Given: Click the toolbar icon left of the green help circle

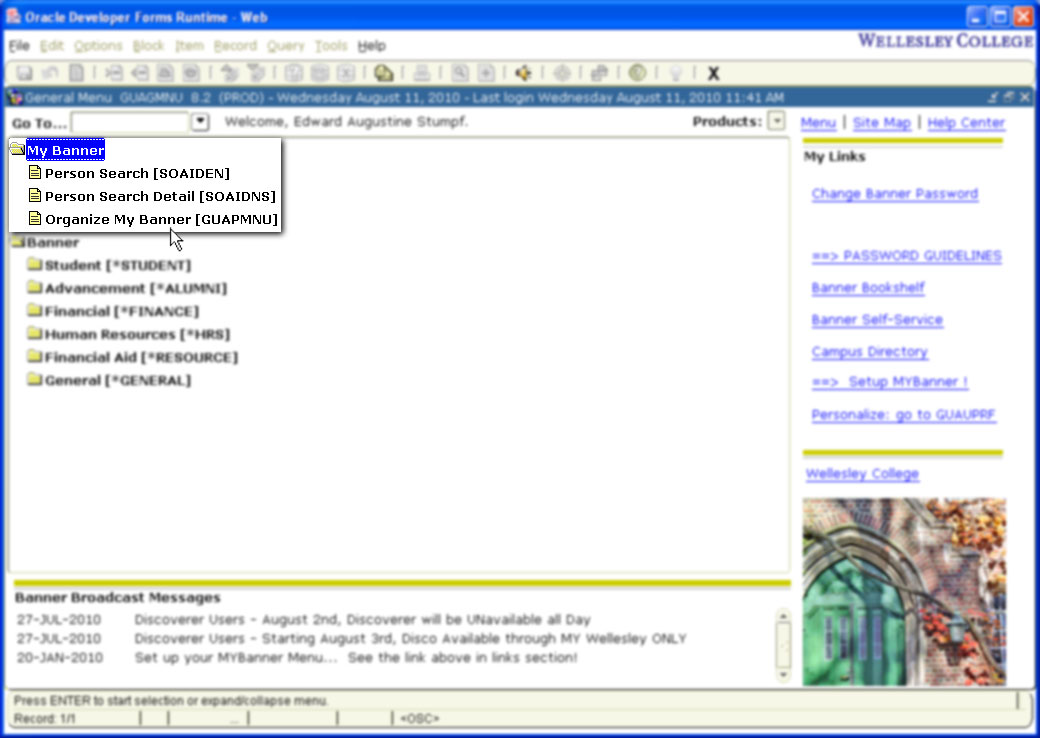Looking at the screenshot, I should [600, 73].
